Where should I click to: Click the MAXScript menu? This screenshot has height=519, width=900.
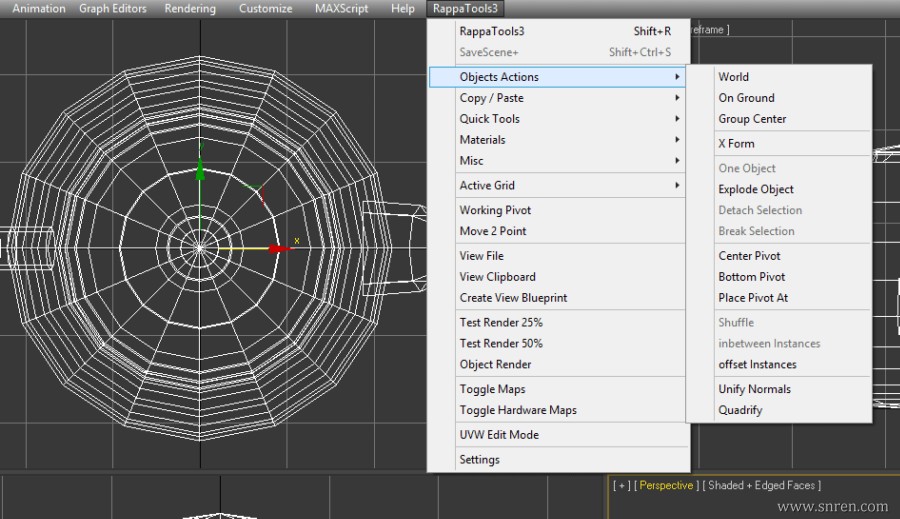pos(341,8)
